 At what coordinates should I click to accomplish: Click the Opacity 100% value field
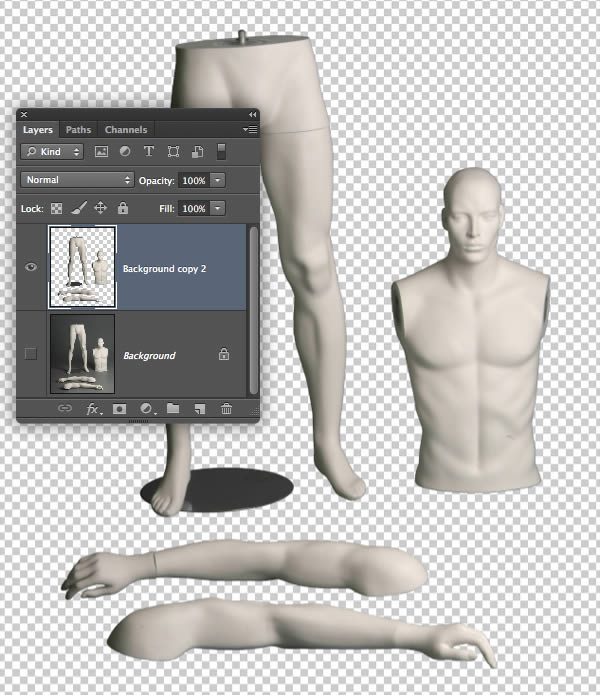[194, 180]
